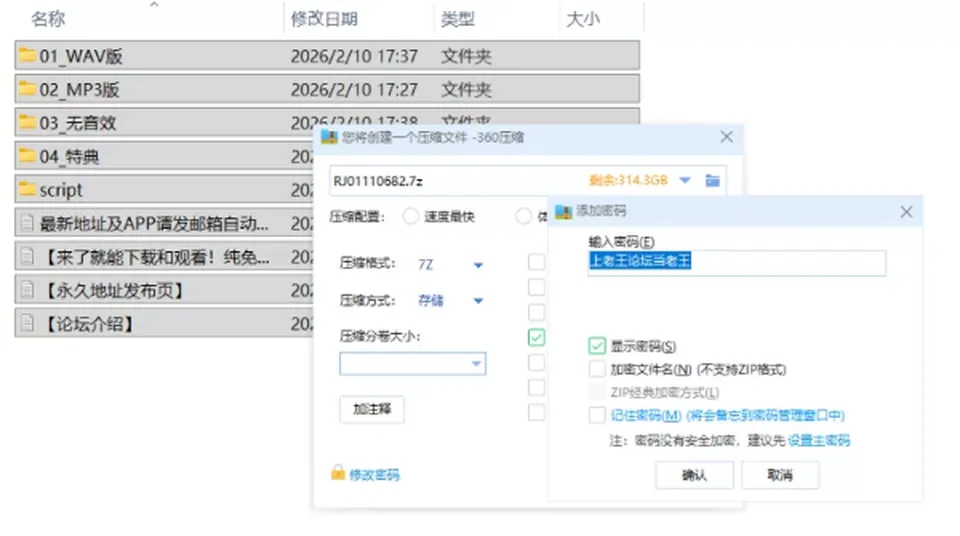
Task: Select the 【永久地址发布页】 file name
Action: 114,290
